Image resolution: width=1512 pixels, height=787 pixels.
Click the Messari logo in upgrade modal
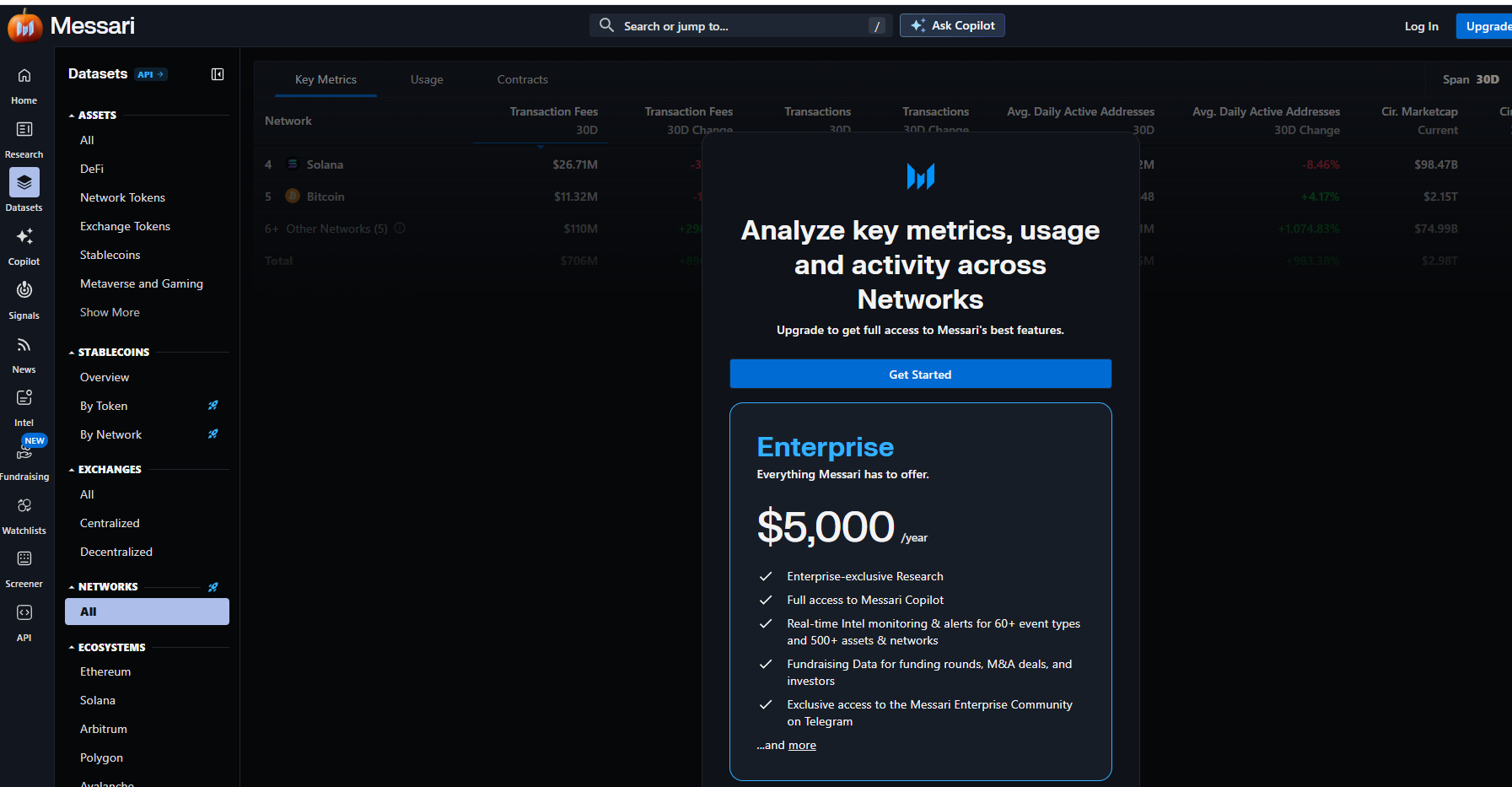click(x=921, y=176)
